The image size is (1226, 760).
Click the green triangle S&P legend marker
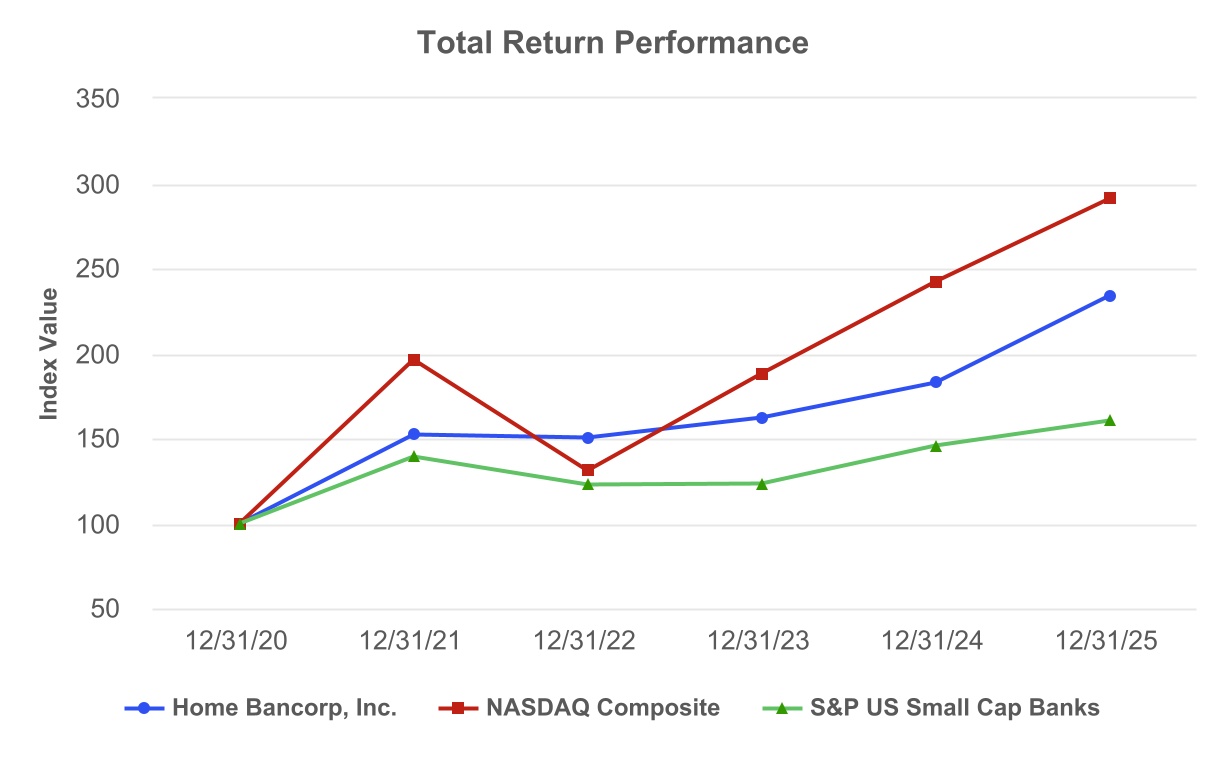(783, 708)
